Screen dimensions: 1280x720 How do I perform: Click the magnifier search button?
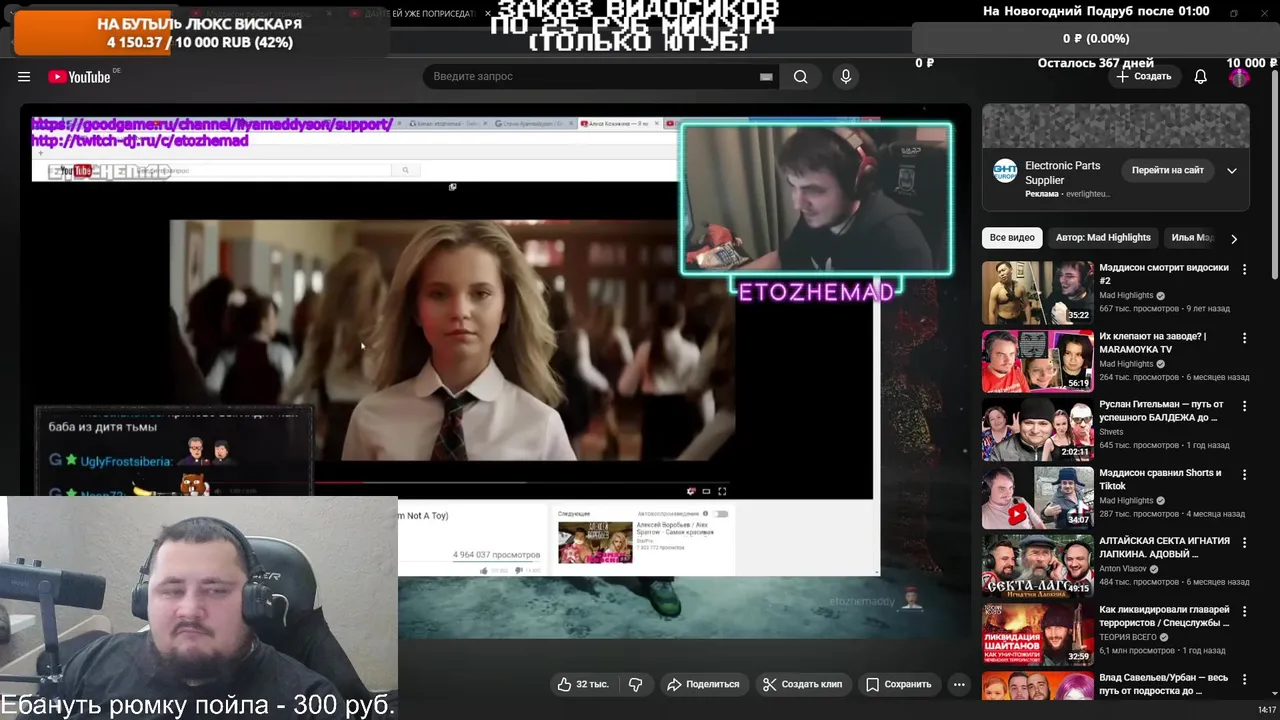click(801, 77)
